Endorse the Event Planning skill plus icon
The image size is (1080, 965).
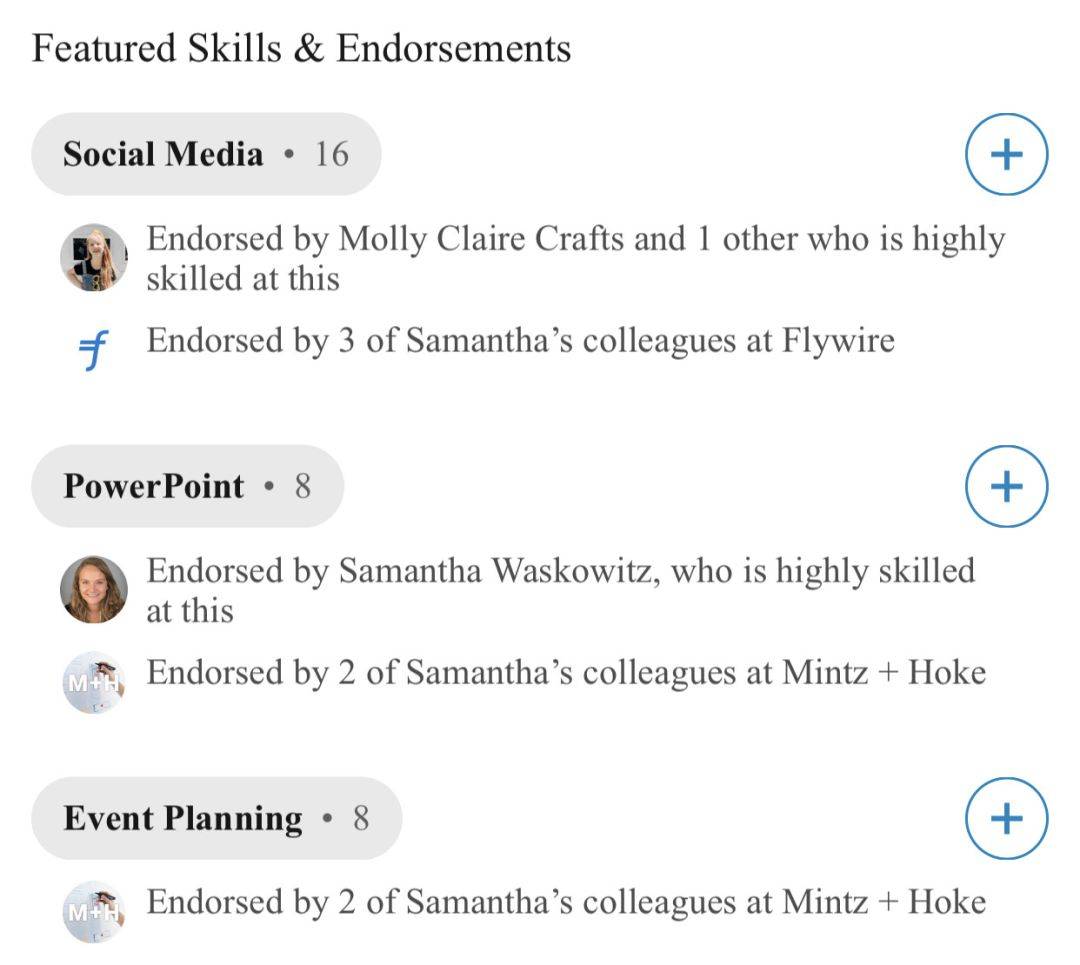(1006, 818)
